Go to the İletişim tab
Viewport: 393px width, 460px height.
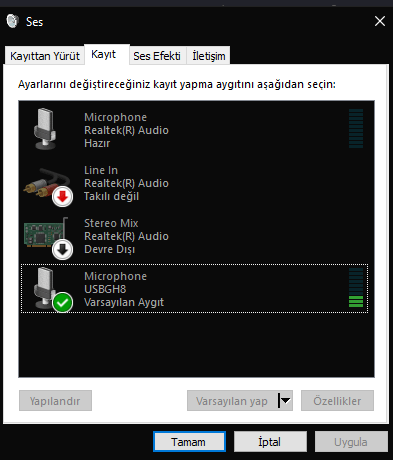pos(209,56)
